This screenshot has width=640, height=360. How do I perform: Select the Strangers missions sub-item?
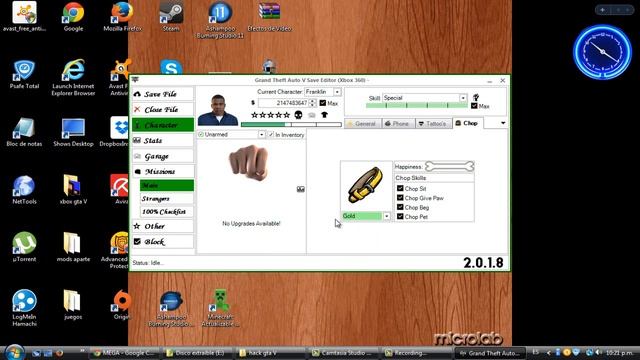point(167,199)
